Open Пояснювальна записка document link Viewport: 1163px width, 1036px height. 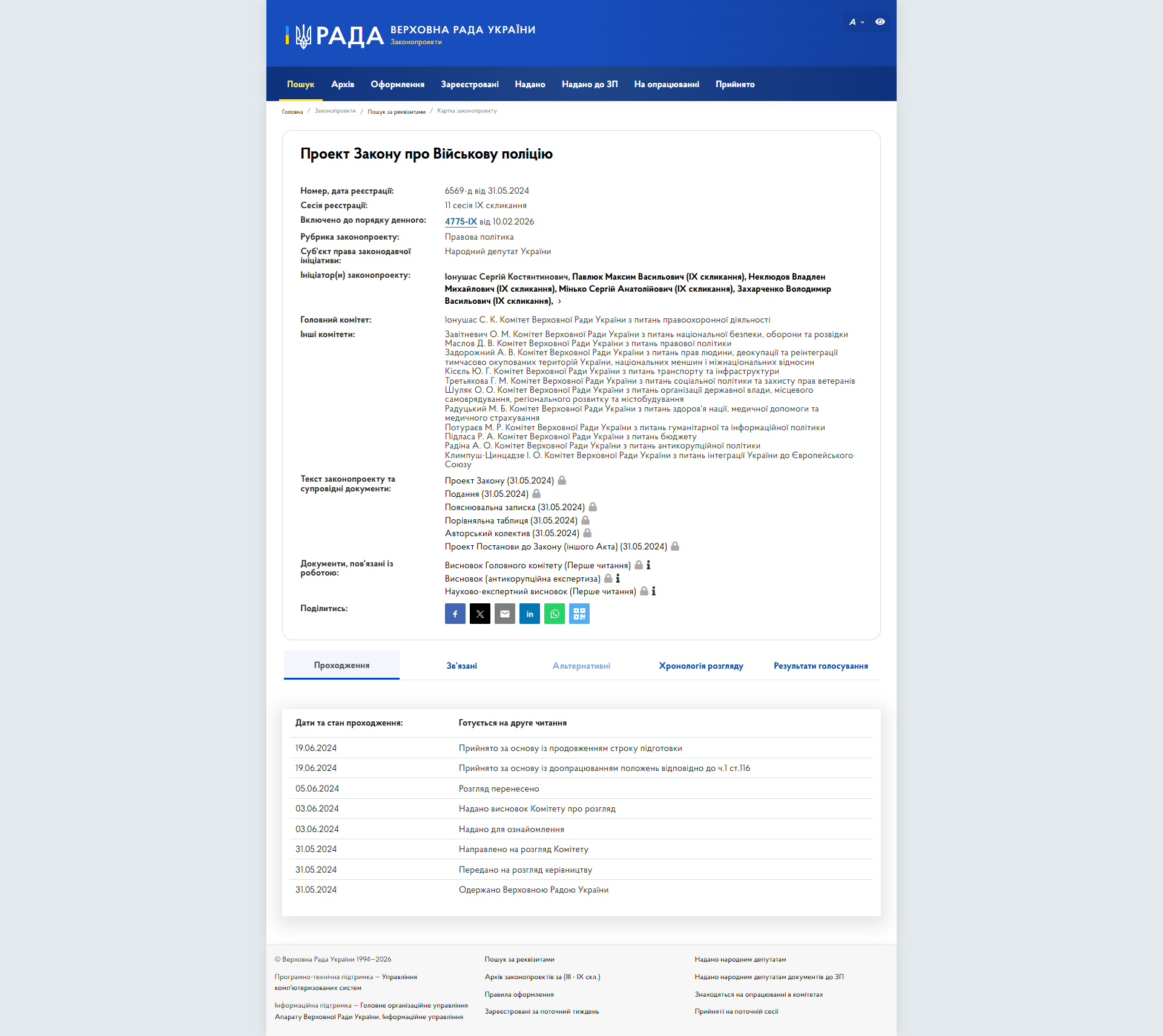pyautogui.click(x=514, y=507)
